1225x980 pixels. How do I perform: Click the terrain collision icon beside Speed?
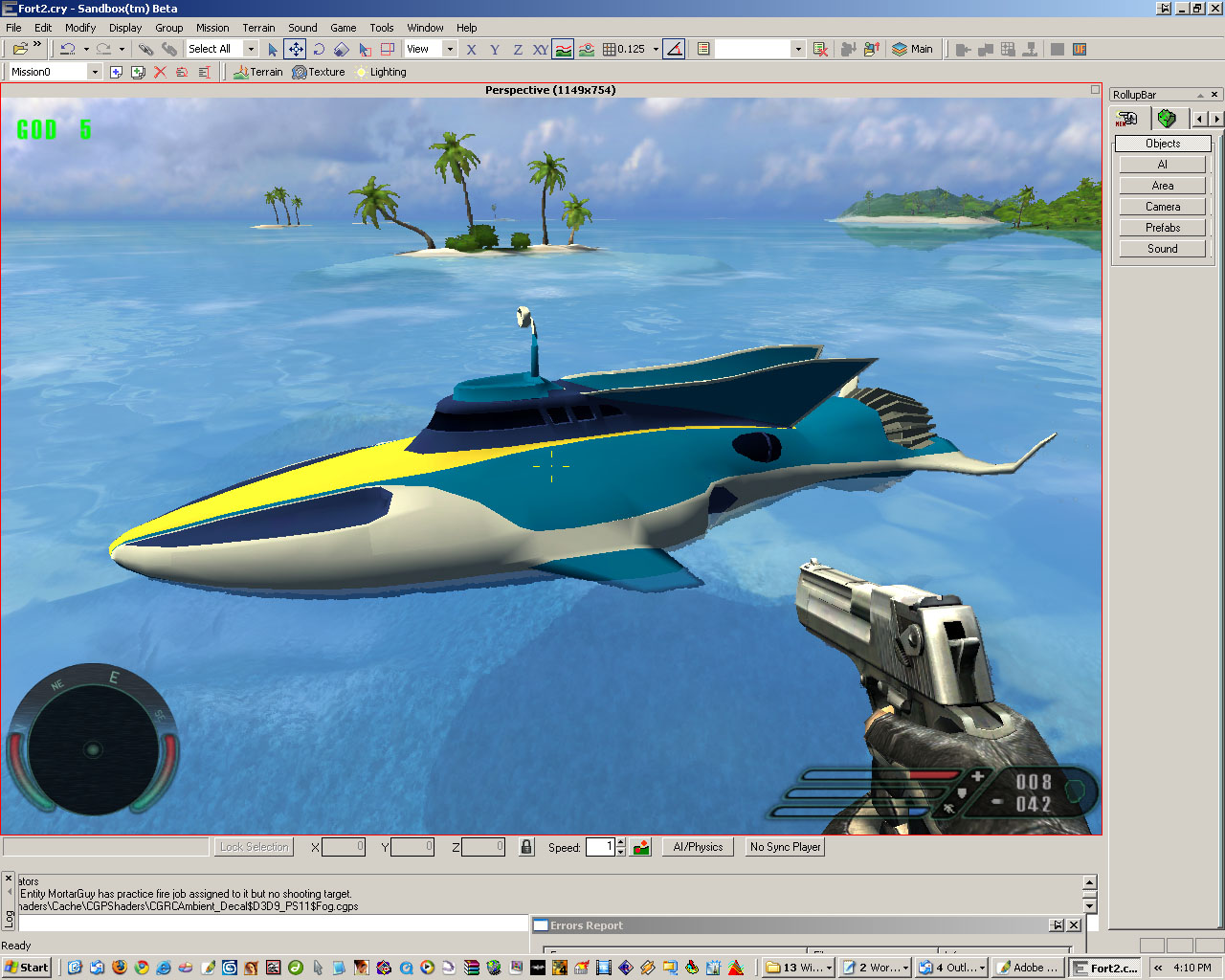[641, 847]
